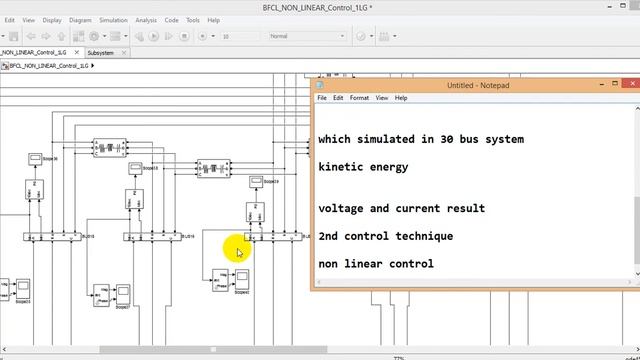
Task: Open the Notepad View menu
Action: click(x=382, y=98)
